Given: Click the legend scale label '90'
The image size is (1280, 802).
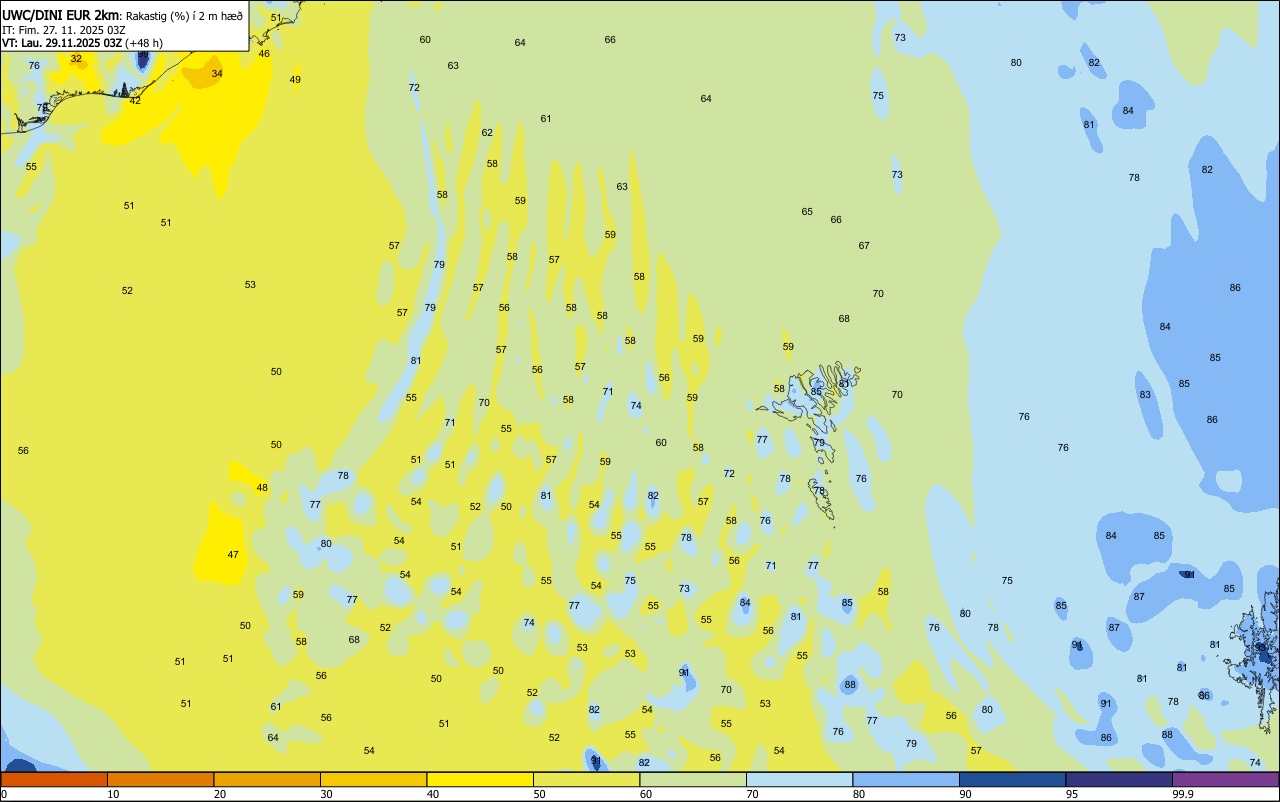Looking at the screenshot, I should (x=965, y=794).
